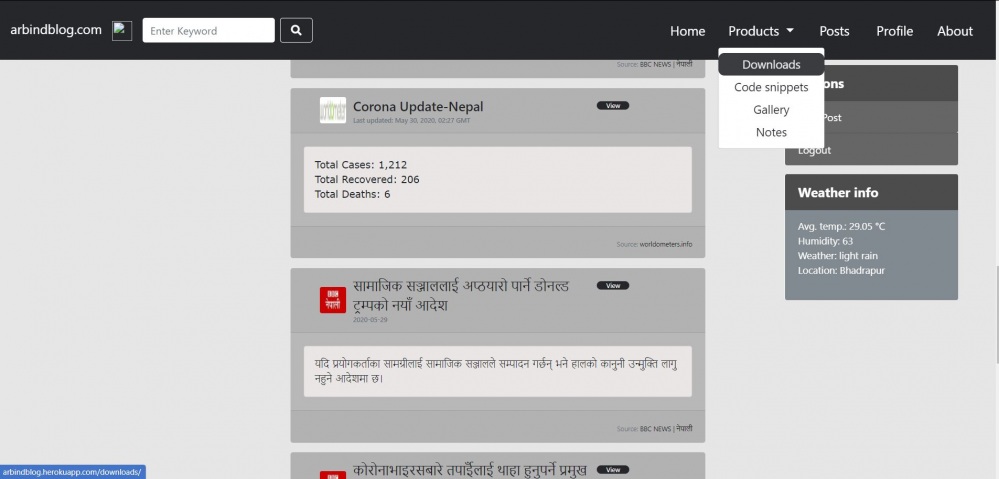Focus the Enter Keyword search field
Screen dimensions: 999x479
pos(208,31)
